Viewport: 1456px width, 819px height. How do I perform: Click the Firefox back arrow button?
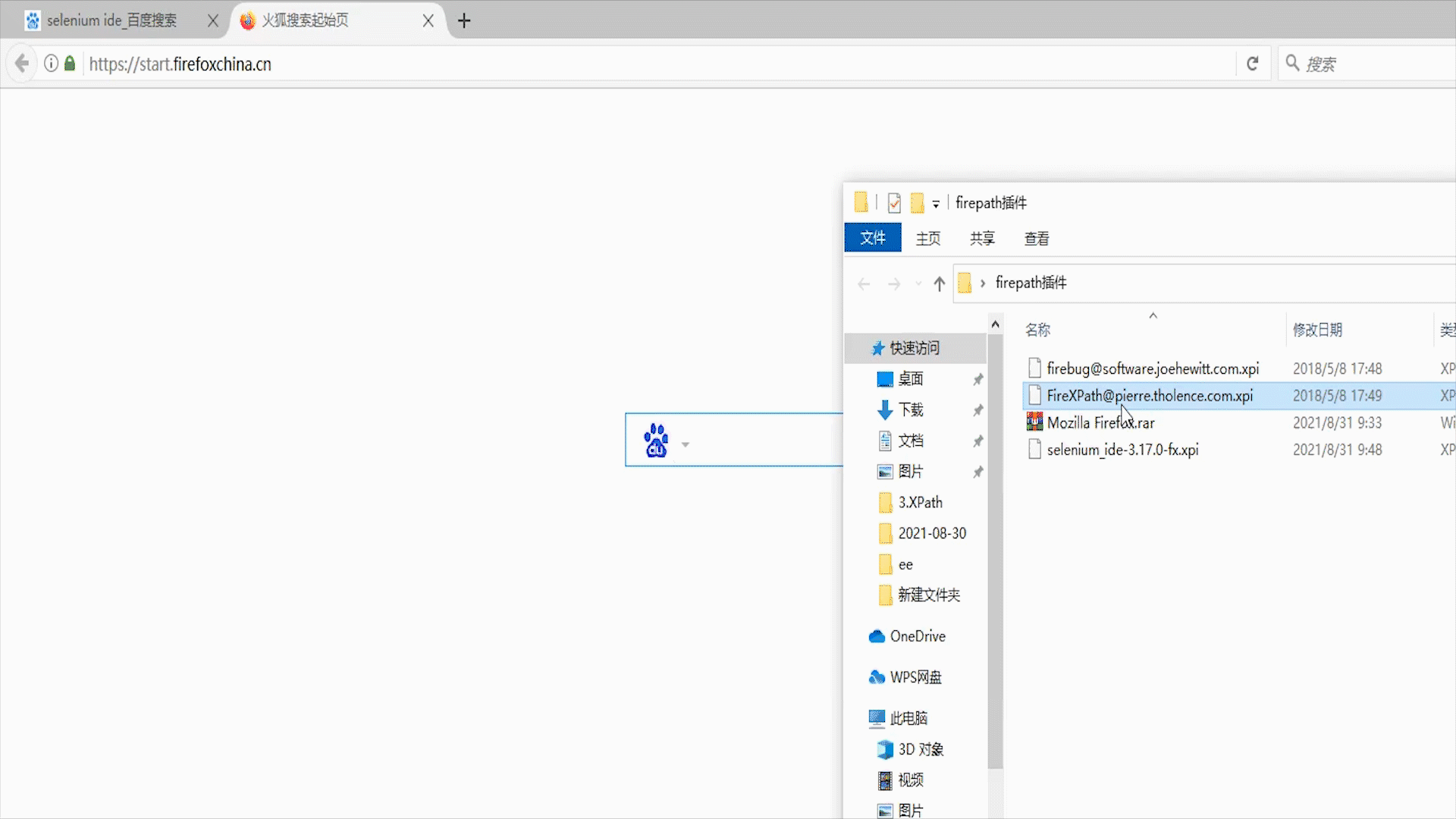coord(22,64)
